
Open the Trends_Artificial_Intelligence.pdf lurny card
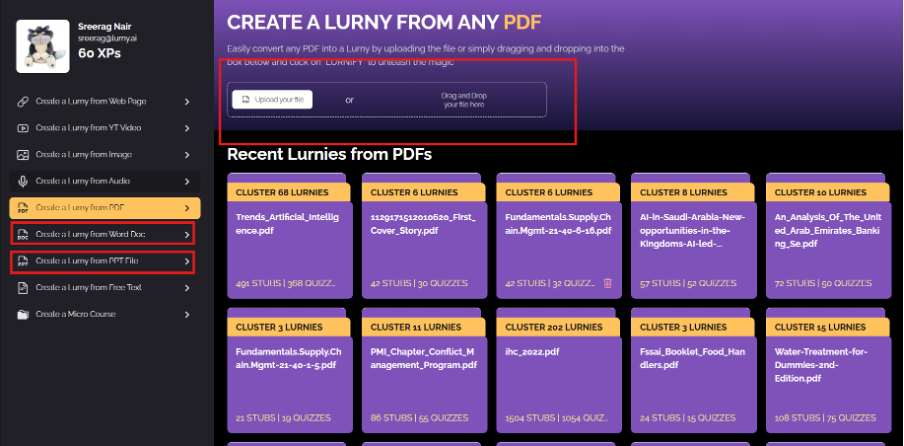[x=288, y=240]
